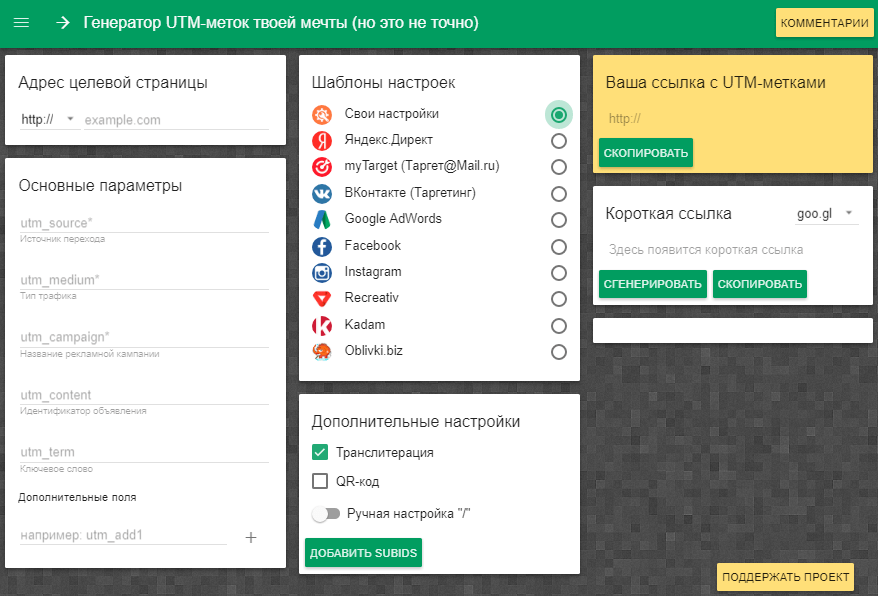Click the Kadam logo icon
878x596 pixels.
click(322, 325)
